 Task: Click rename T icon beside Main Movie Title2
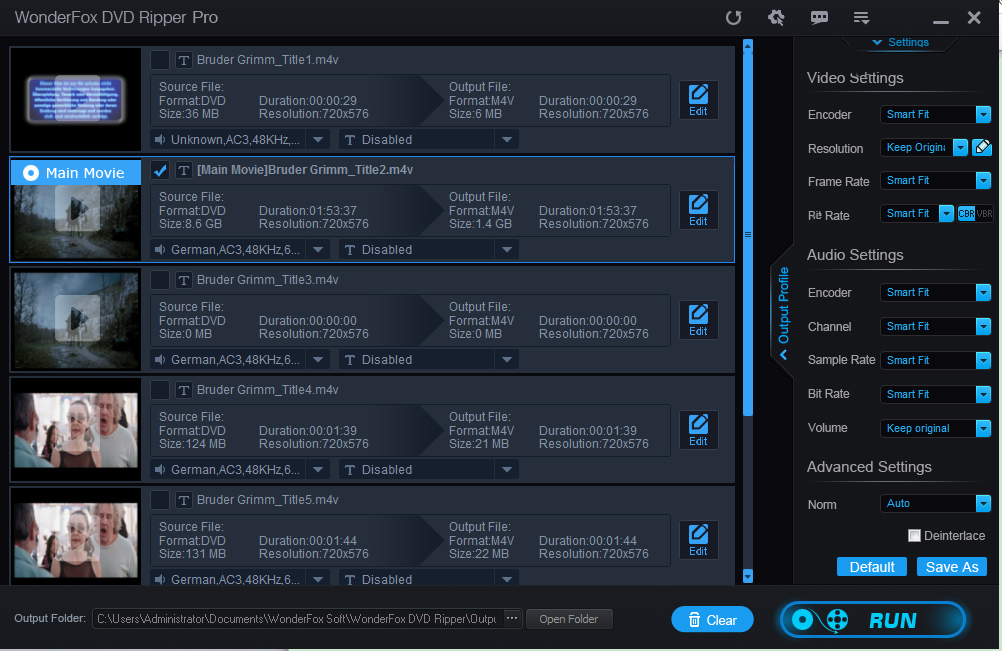click(x=184, y=170)
